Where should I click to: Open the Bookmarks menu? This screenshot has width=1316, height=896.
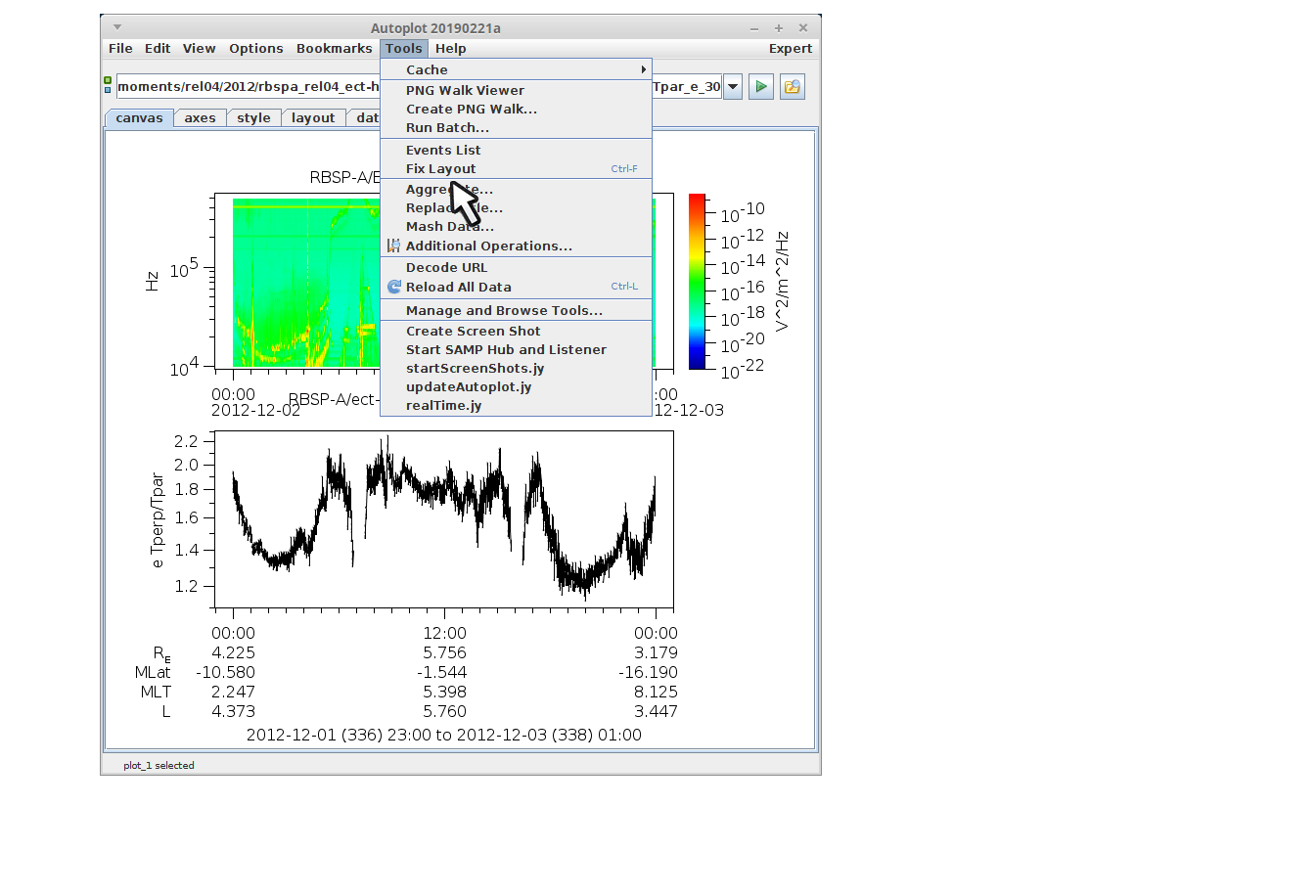(334, 49)
